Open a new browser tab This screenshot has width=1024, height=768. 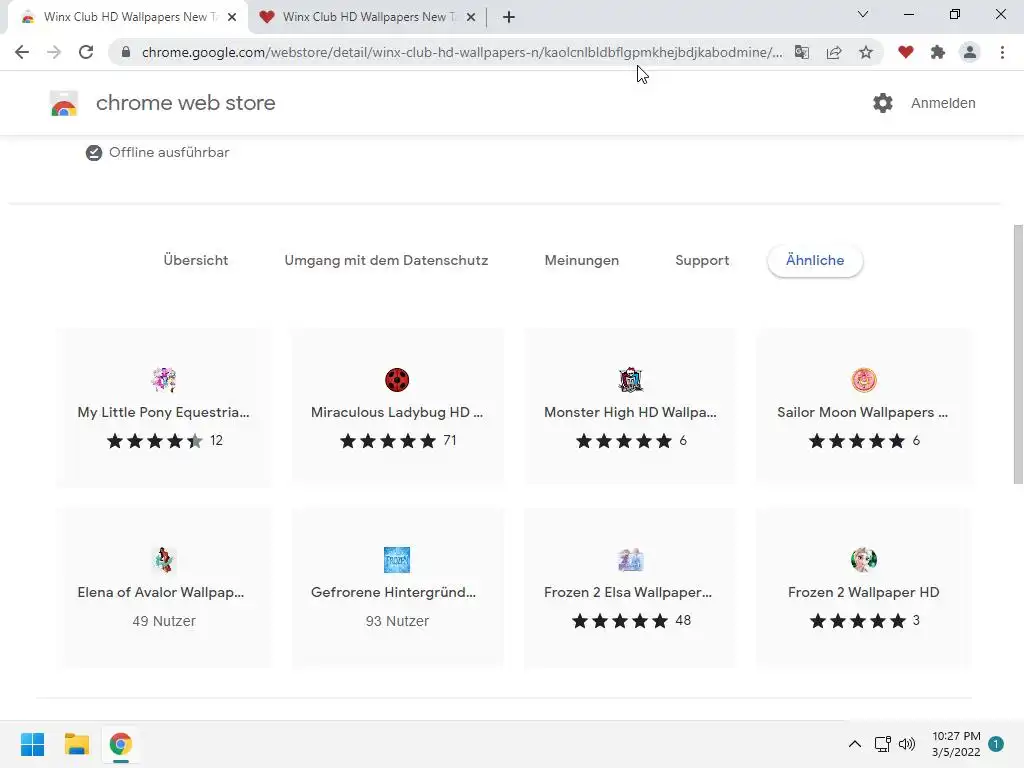[509, 17]
